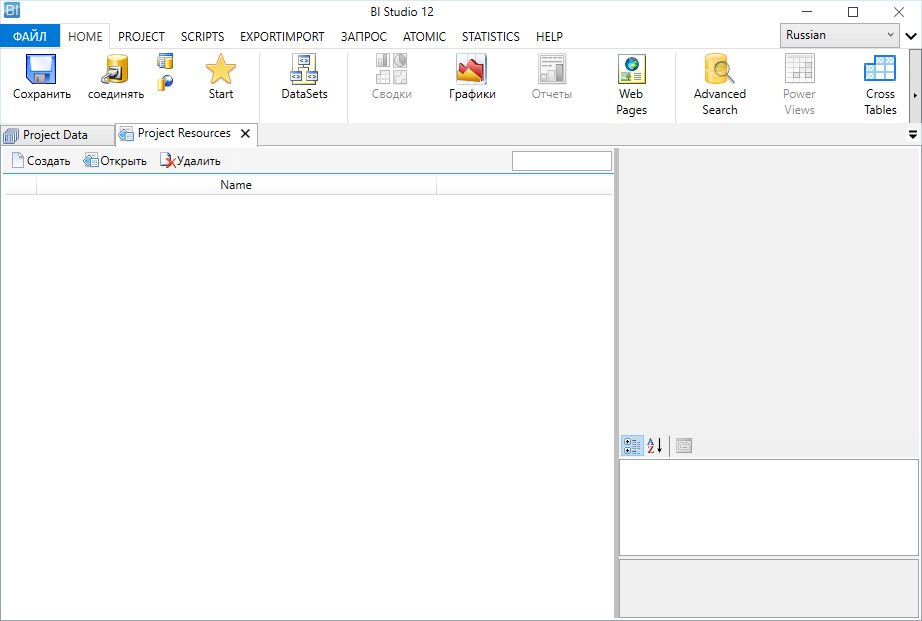Image resolution: width=922 pixels, height=621 pixels.
Task: Click the Отчеты reports icon
Action: [552, 69]
